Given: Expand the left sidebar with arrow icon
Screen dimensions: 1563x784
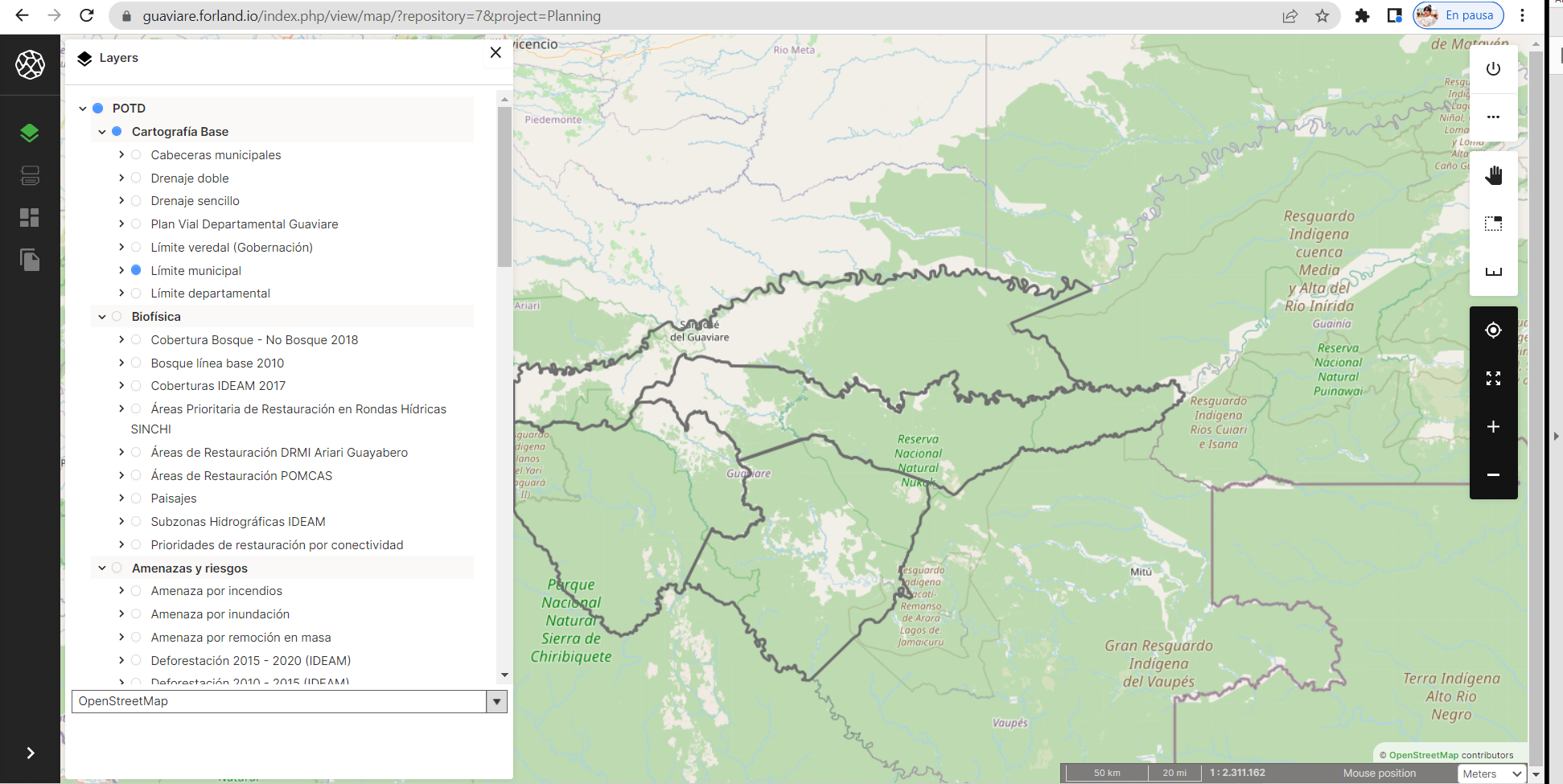Looking at the screenshot, I should click(x=30, y=753).
